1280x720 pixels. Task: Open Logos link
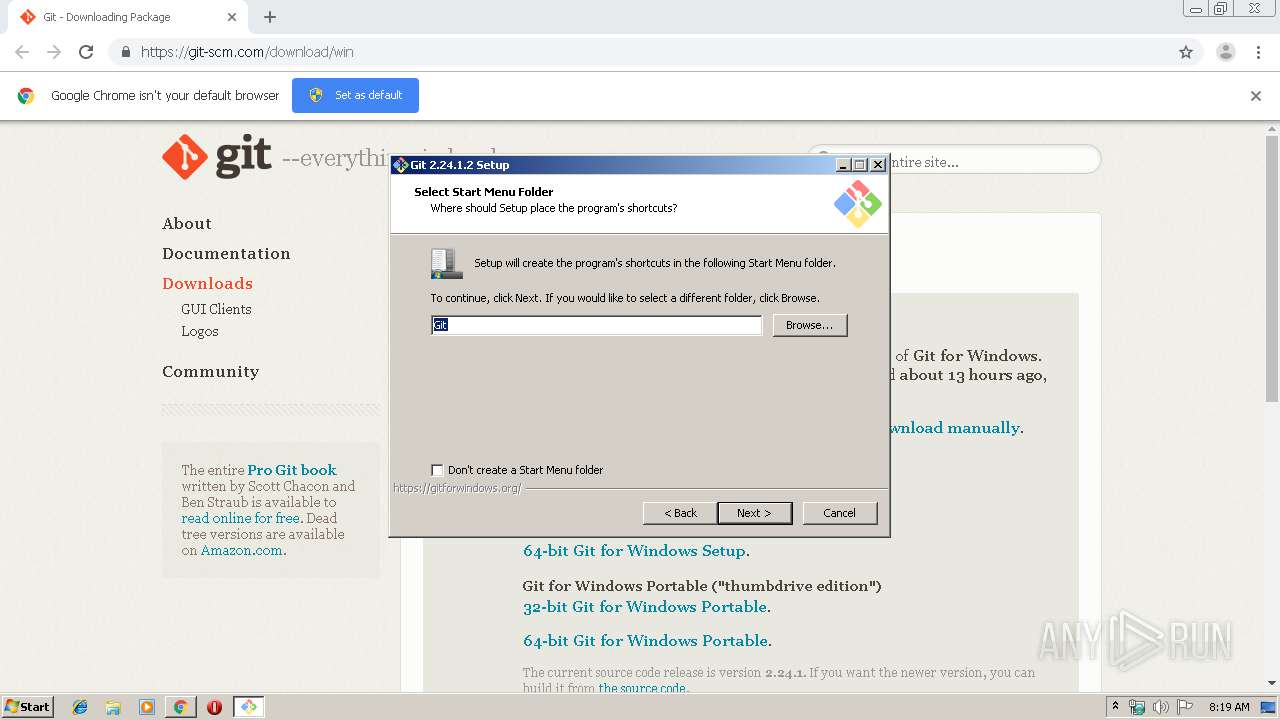(200, 331)
